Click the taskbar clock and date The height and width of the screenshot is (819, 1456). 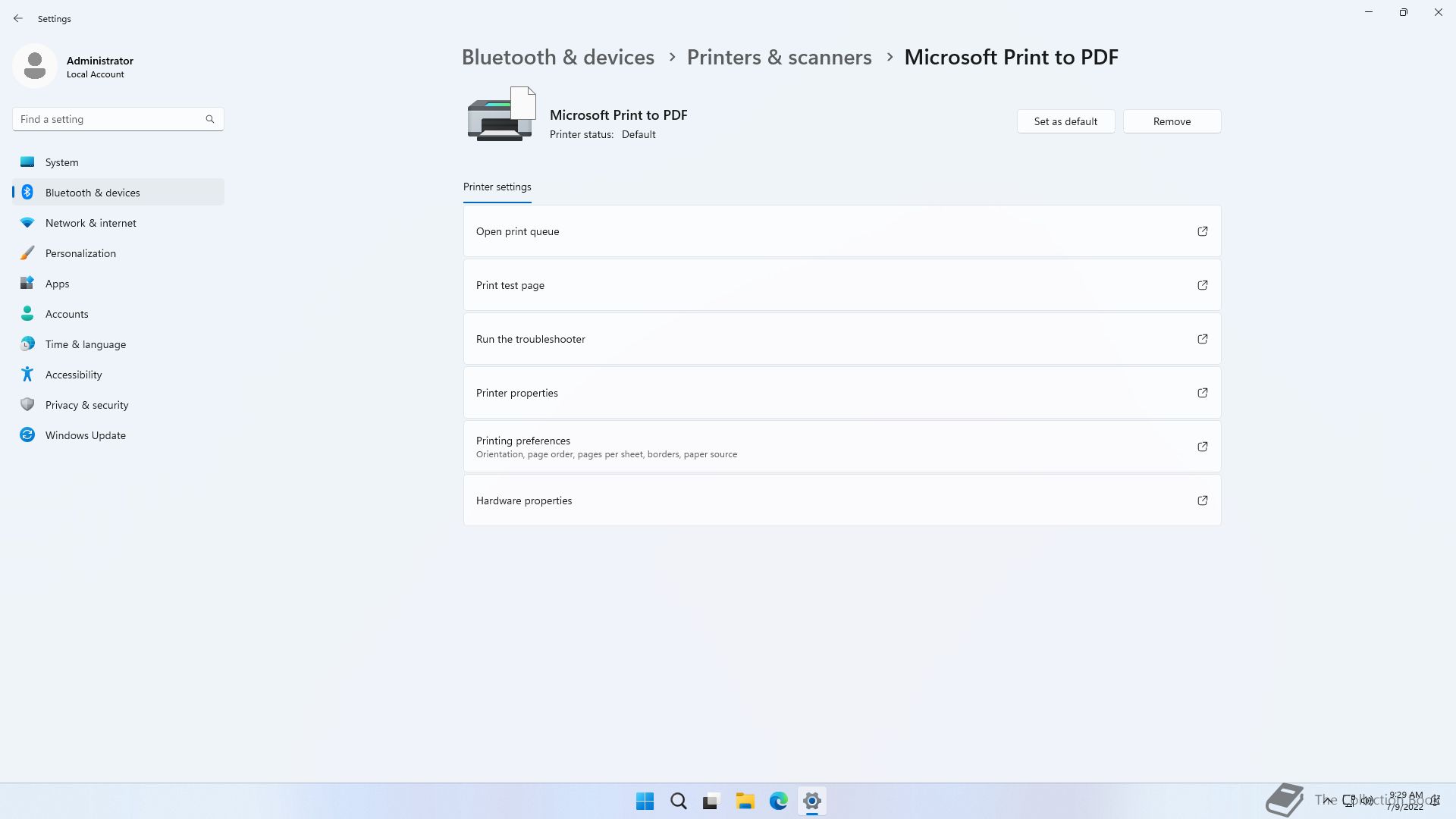(1405, 801)
